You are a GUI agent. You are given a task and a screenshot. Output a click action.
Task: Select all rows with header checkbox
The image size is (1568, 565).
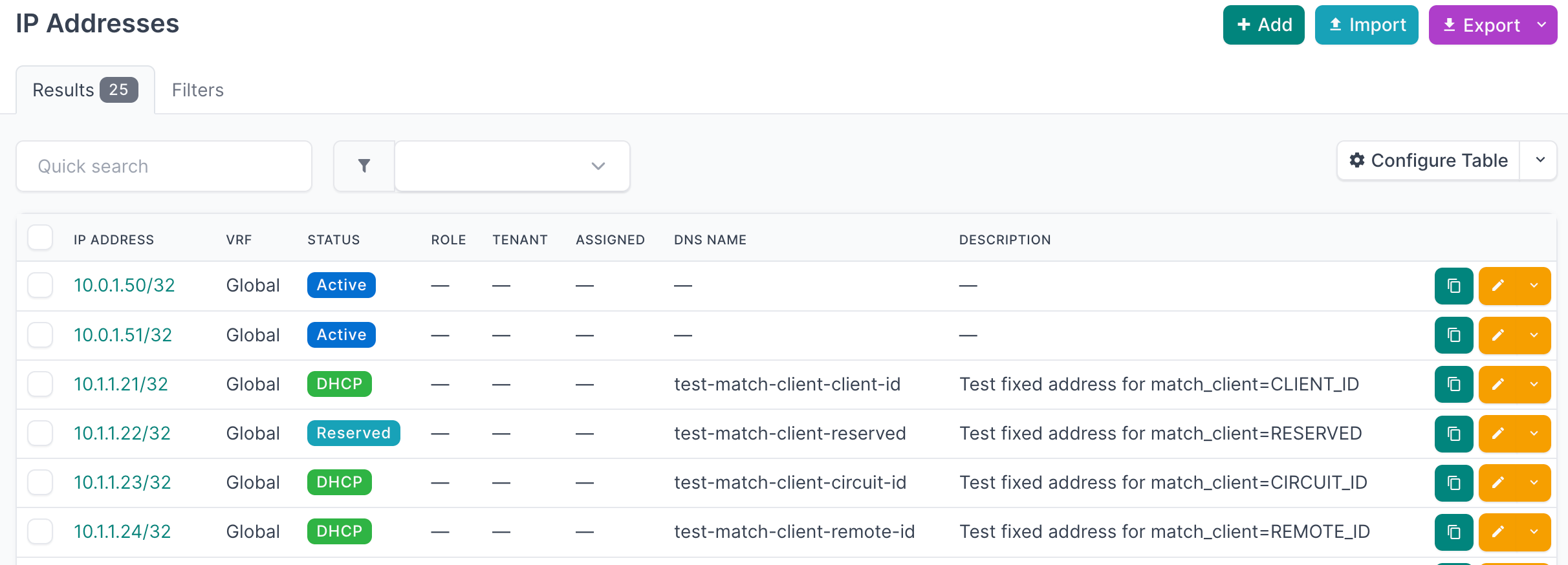point(40,237)
